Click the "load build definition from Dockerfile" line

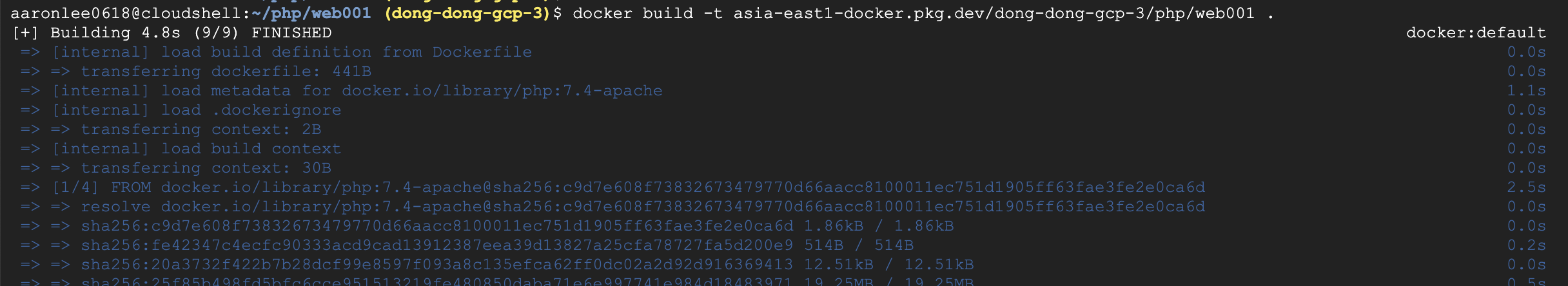(x=346, y=52)
